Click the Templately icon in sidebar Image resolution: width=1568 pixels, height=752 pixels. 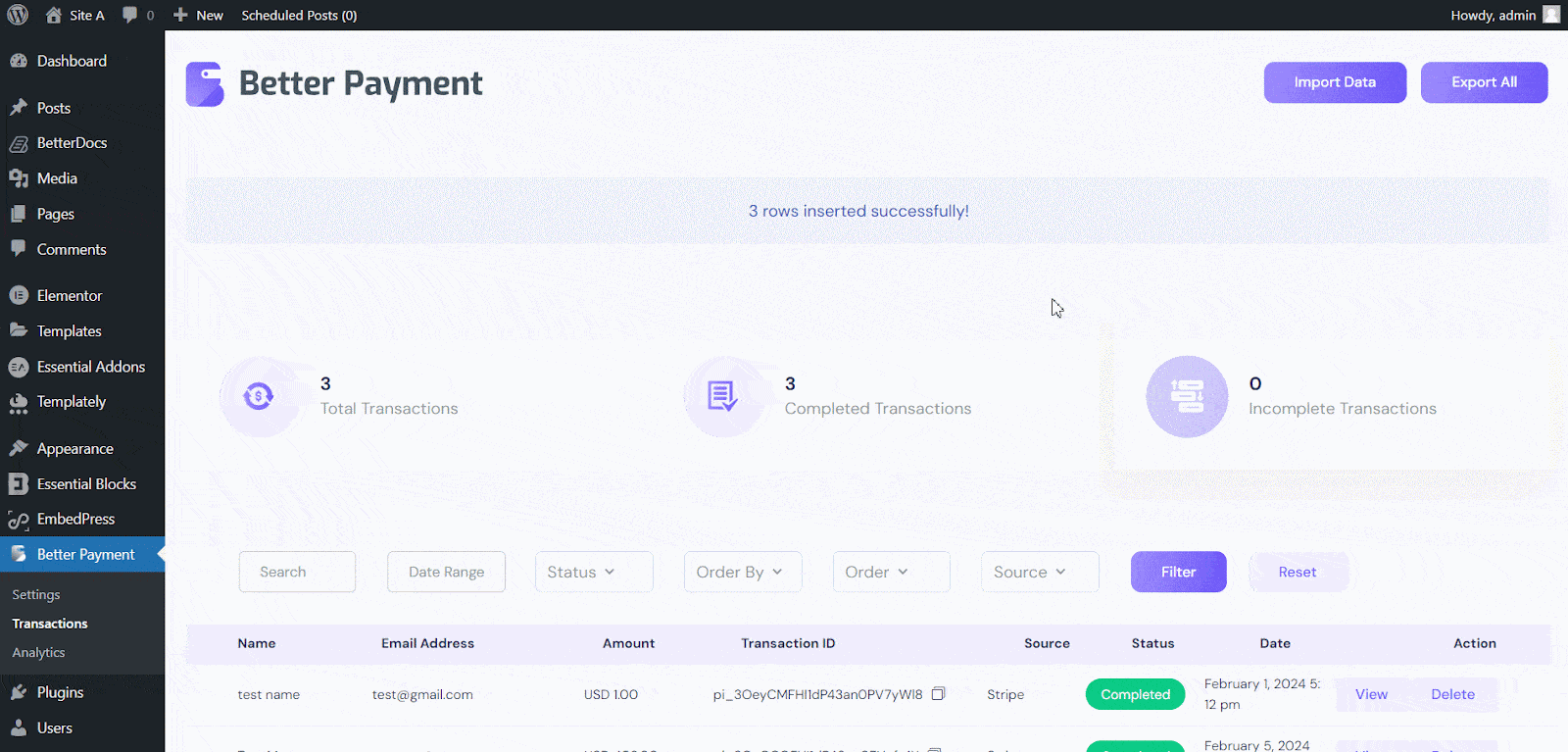point(19,402)
